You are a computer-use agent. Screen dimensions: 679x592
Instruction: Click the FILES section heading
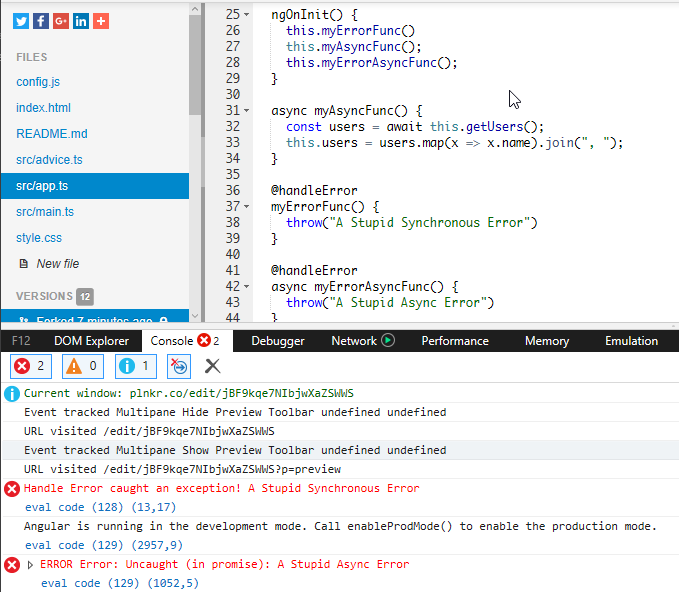pos(32,57)
